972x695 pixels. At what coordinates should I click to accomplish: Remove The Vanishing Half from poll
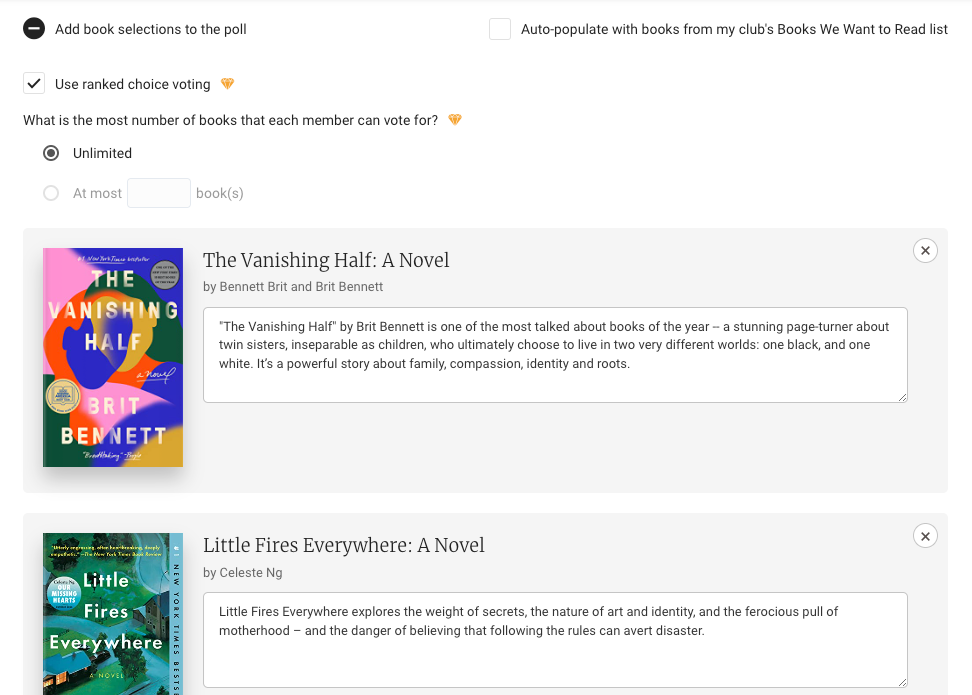click(x=925, y=251)
